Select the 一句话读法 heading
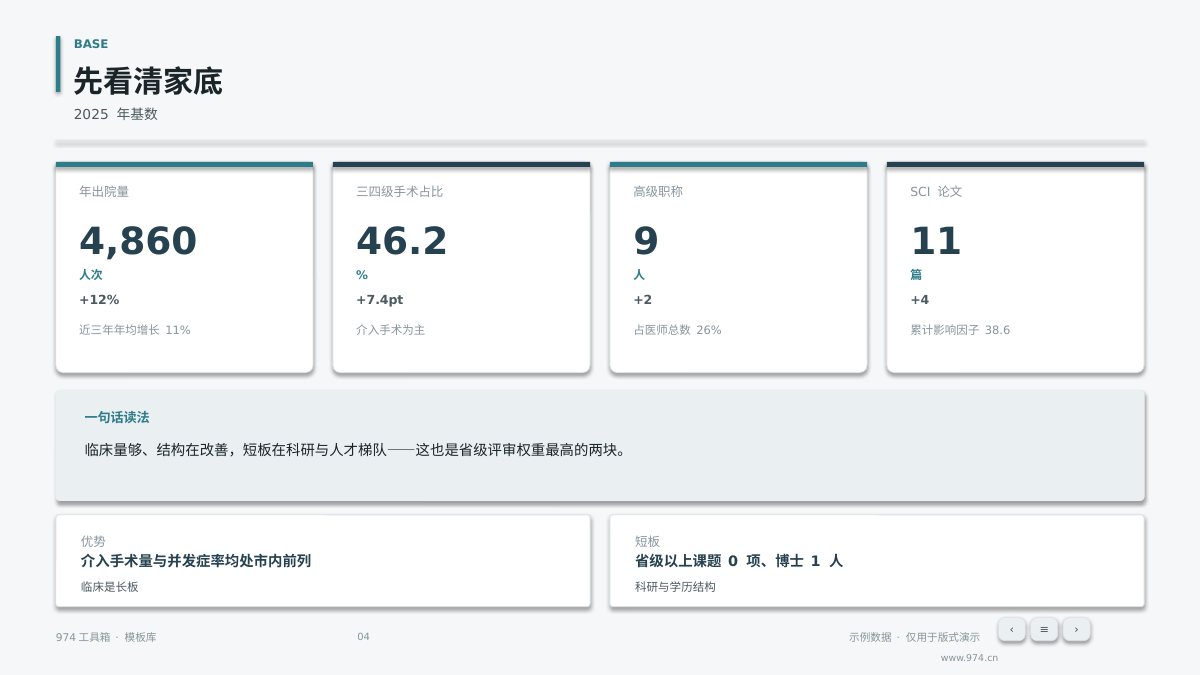Screen dimensions: 1200x675 coord(117,418)
